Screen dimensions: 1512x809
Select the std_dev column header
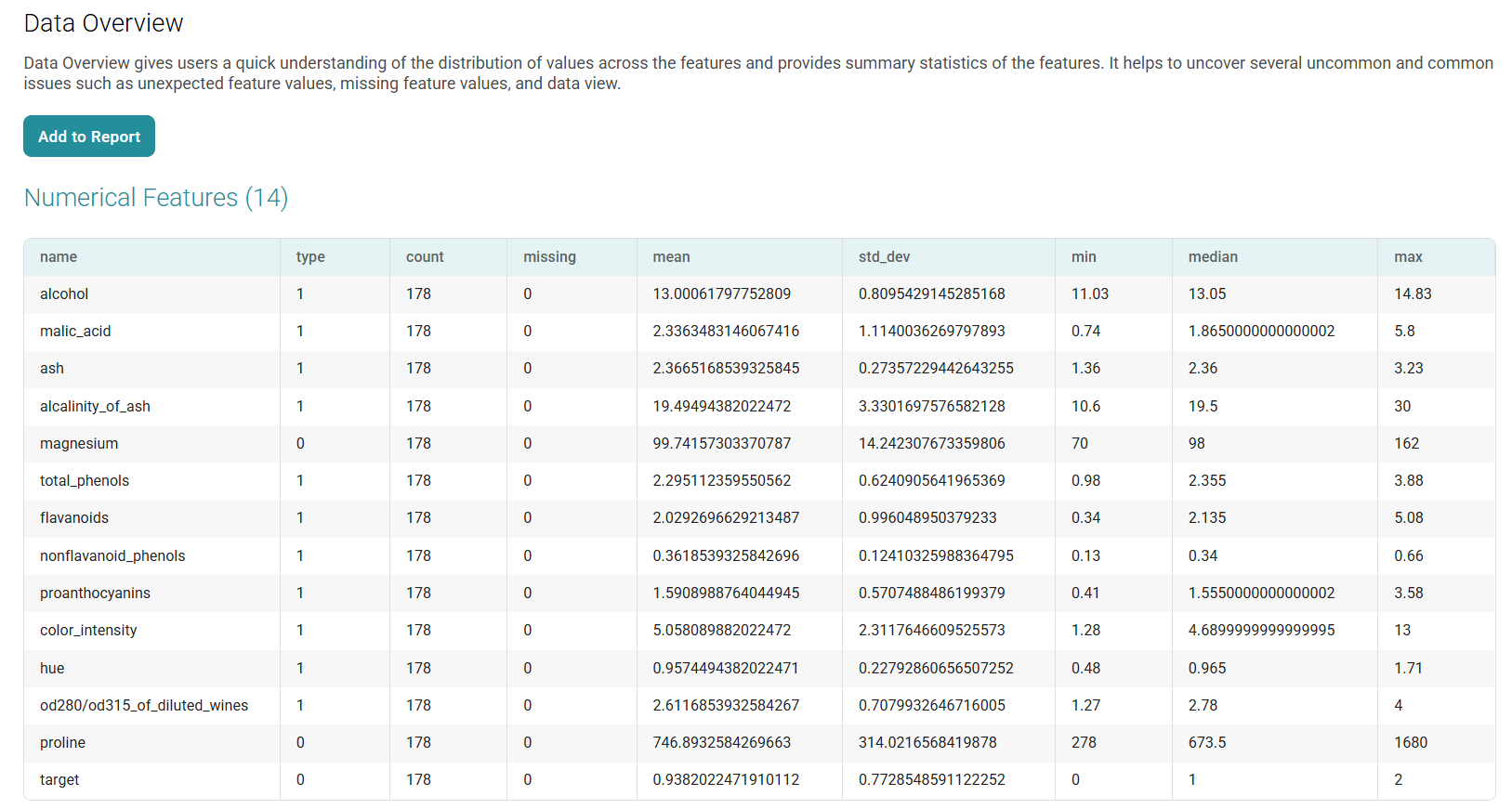(x=884, y=257)
